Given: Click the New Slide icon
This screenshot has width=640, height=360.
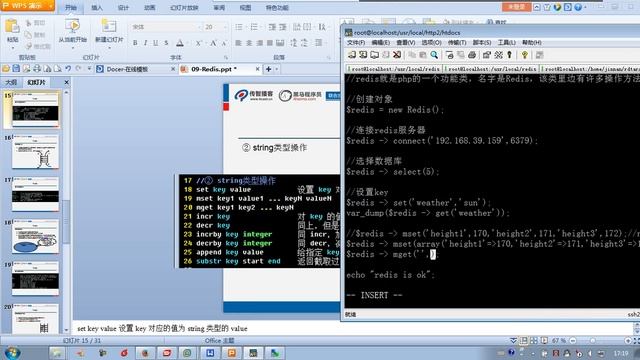Looking at the screenshot, I should click(109, 26).
